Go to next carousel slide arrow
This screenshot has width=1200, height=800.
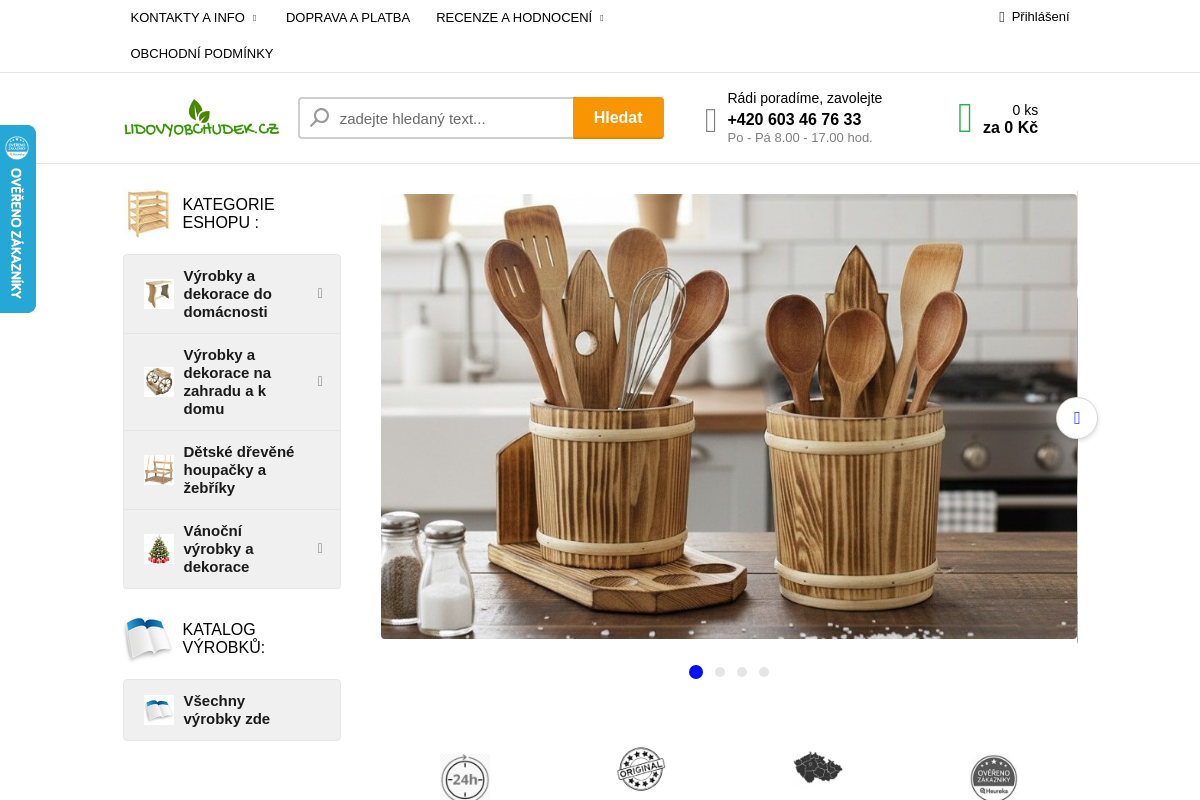(1077, 418)
